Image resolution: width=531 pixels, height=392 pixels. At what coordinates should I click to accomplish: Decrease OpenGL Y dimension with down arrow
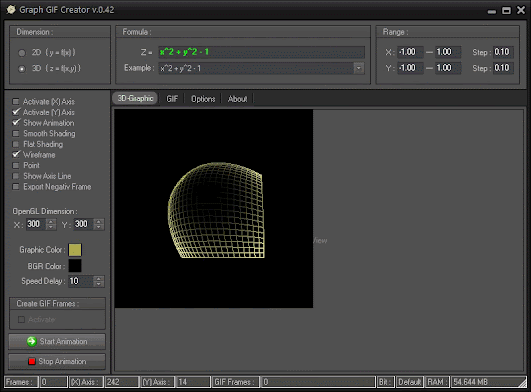click(x=99, y=227)
